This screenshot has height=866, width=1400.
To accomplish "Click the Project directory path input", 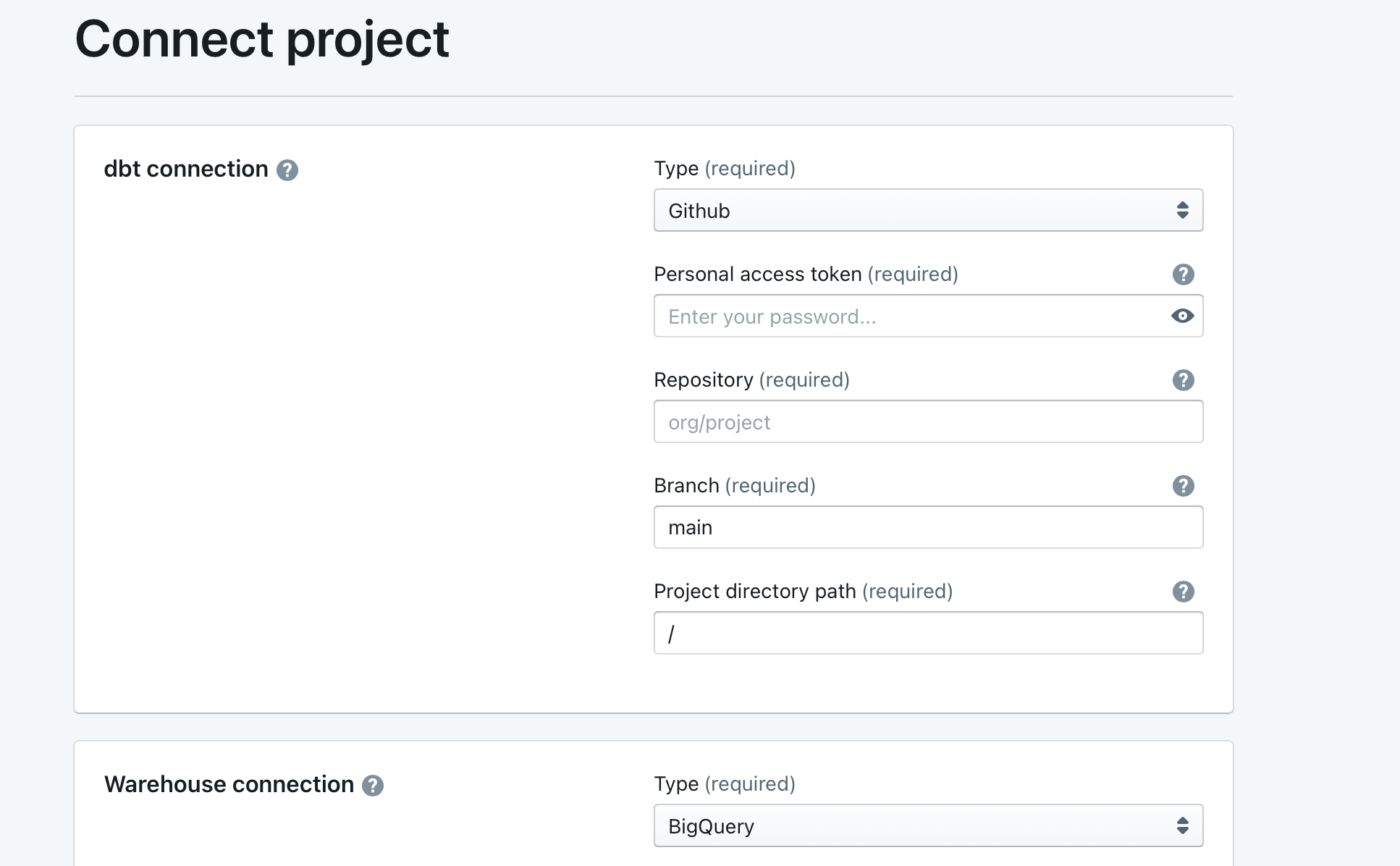I will click(929, 633).
